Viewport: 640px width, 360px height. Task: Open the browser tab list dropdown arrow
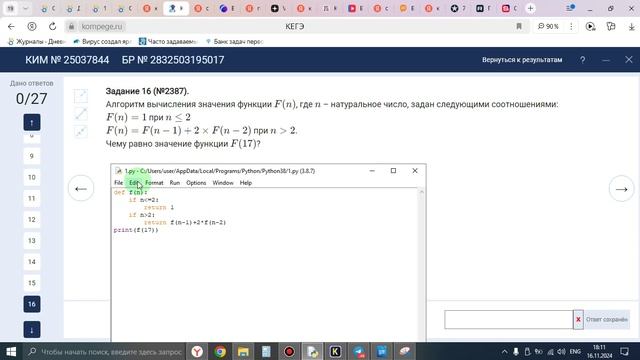tap(25, 8)
